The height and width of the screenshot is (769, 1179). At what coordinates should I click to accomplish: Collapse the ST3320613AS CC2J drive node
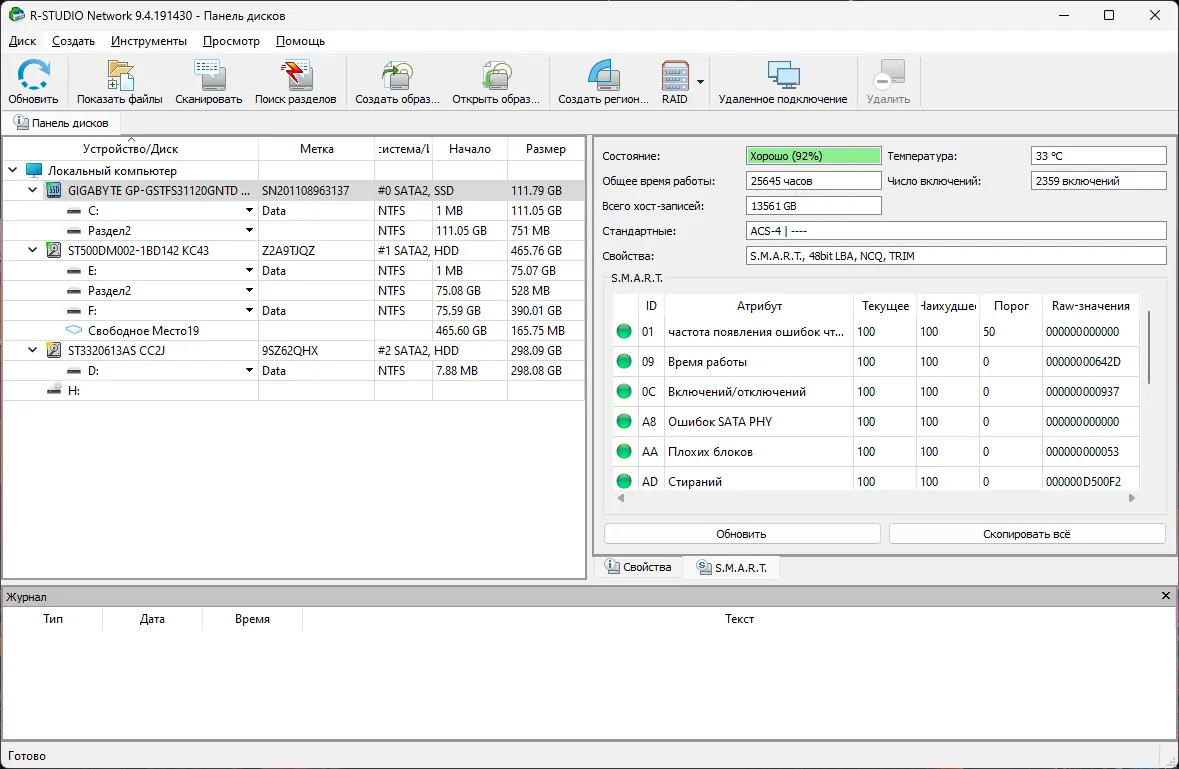[32, 350]
